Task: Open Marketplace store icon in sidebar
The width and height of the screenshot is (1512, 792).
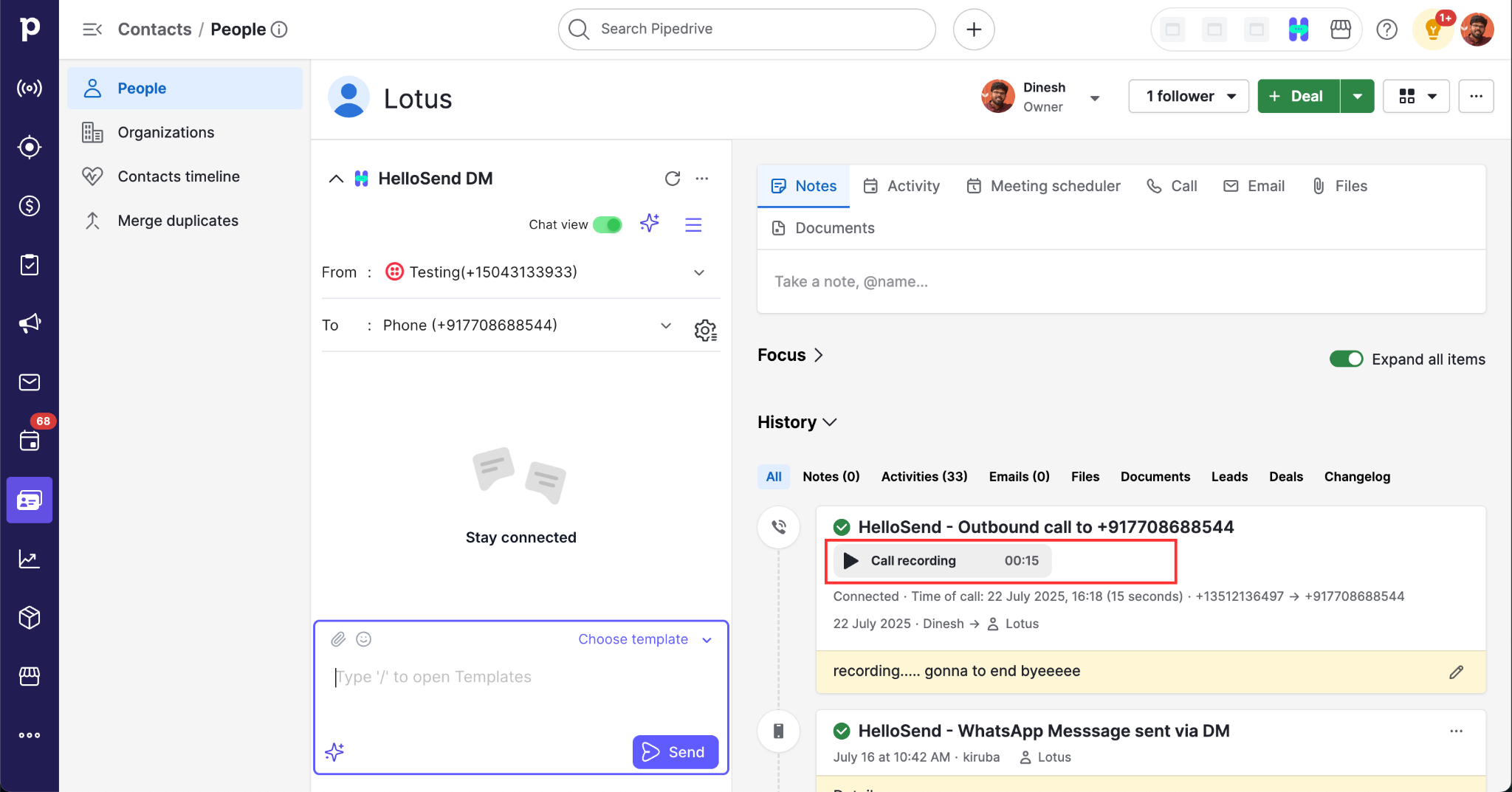Action: click(x=30, y=676)
